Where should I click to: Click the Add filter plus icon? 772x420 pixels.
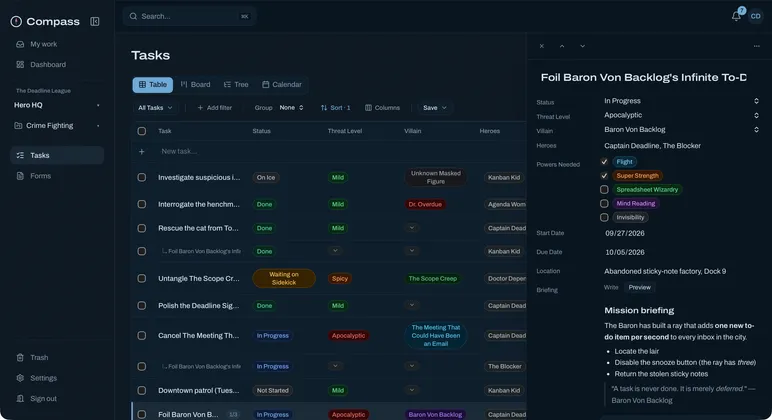click(x=200, y=108)
